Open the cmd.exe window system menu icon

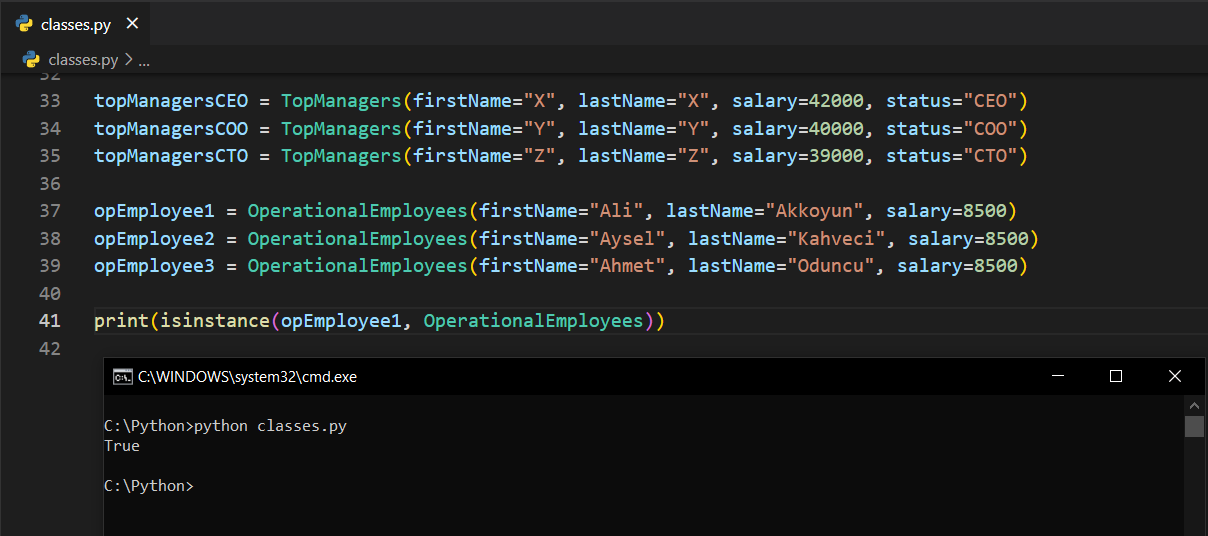123,377
